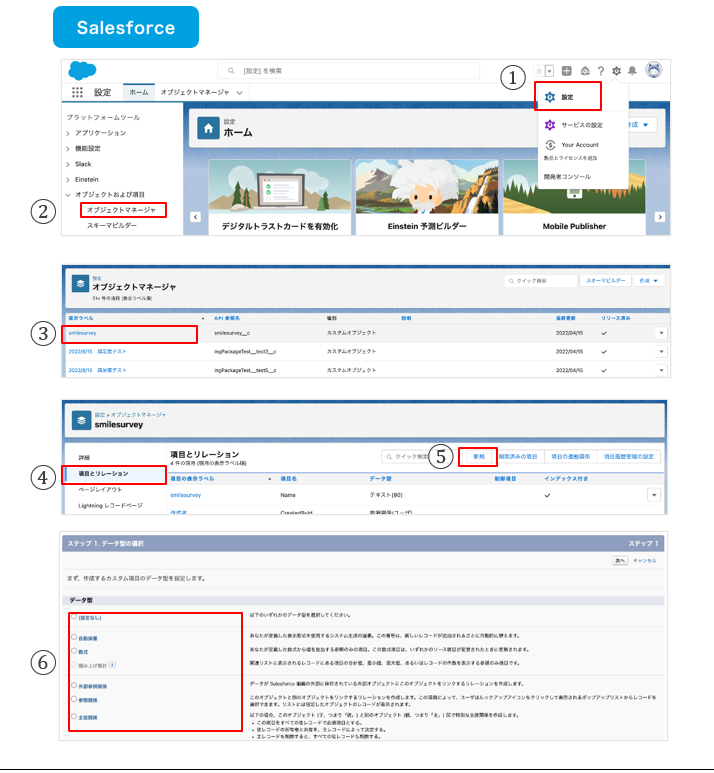Select ページレイアウト sidebar item
The width and height of the screenshot is (714, 773).
point(100,490)
